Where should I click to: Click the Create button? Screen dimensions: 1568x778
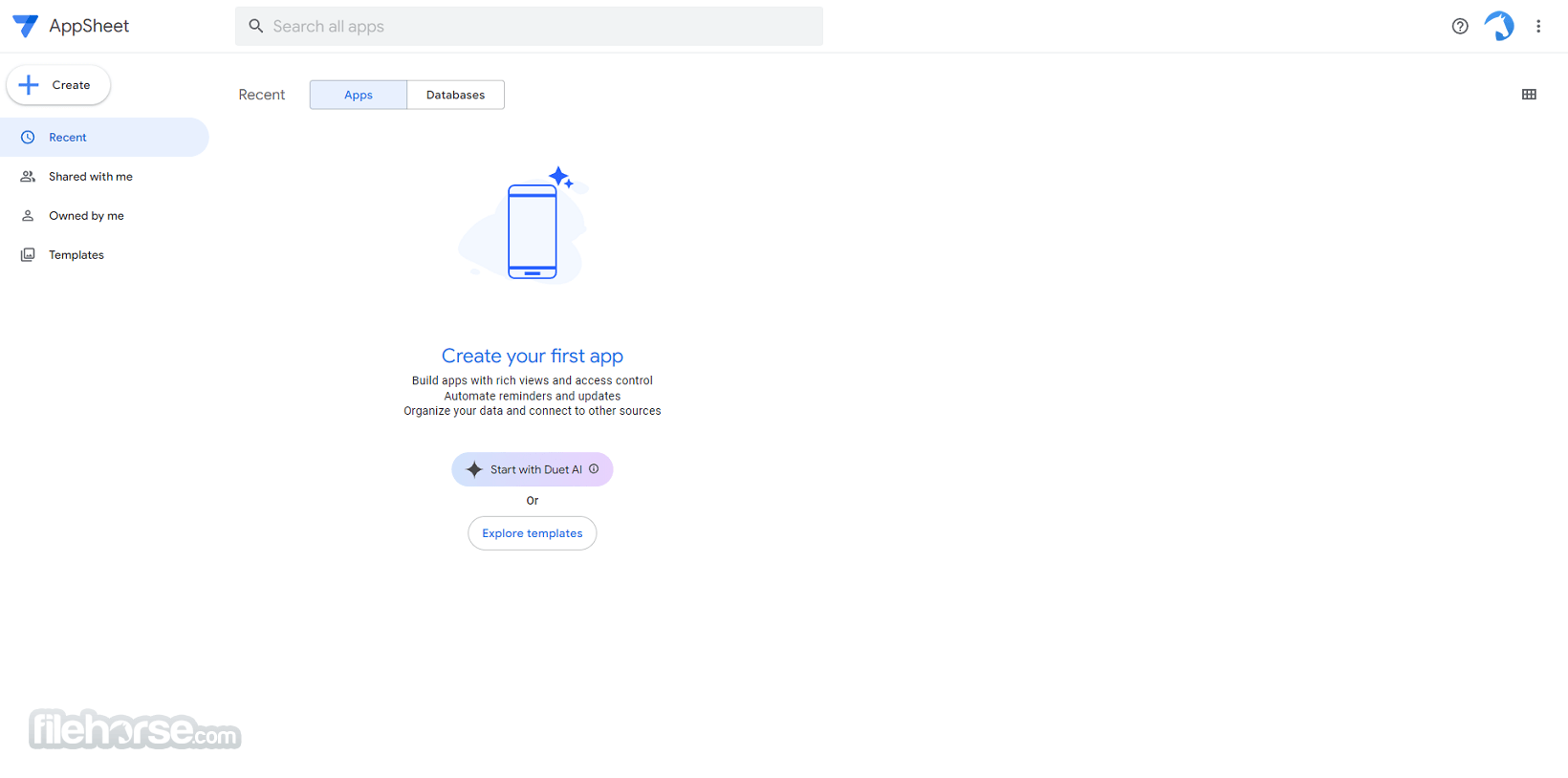58,85
